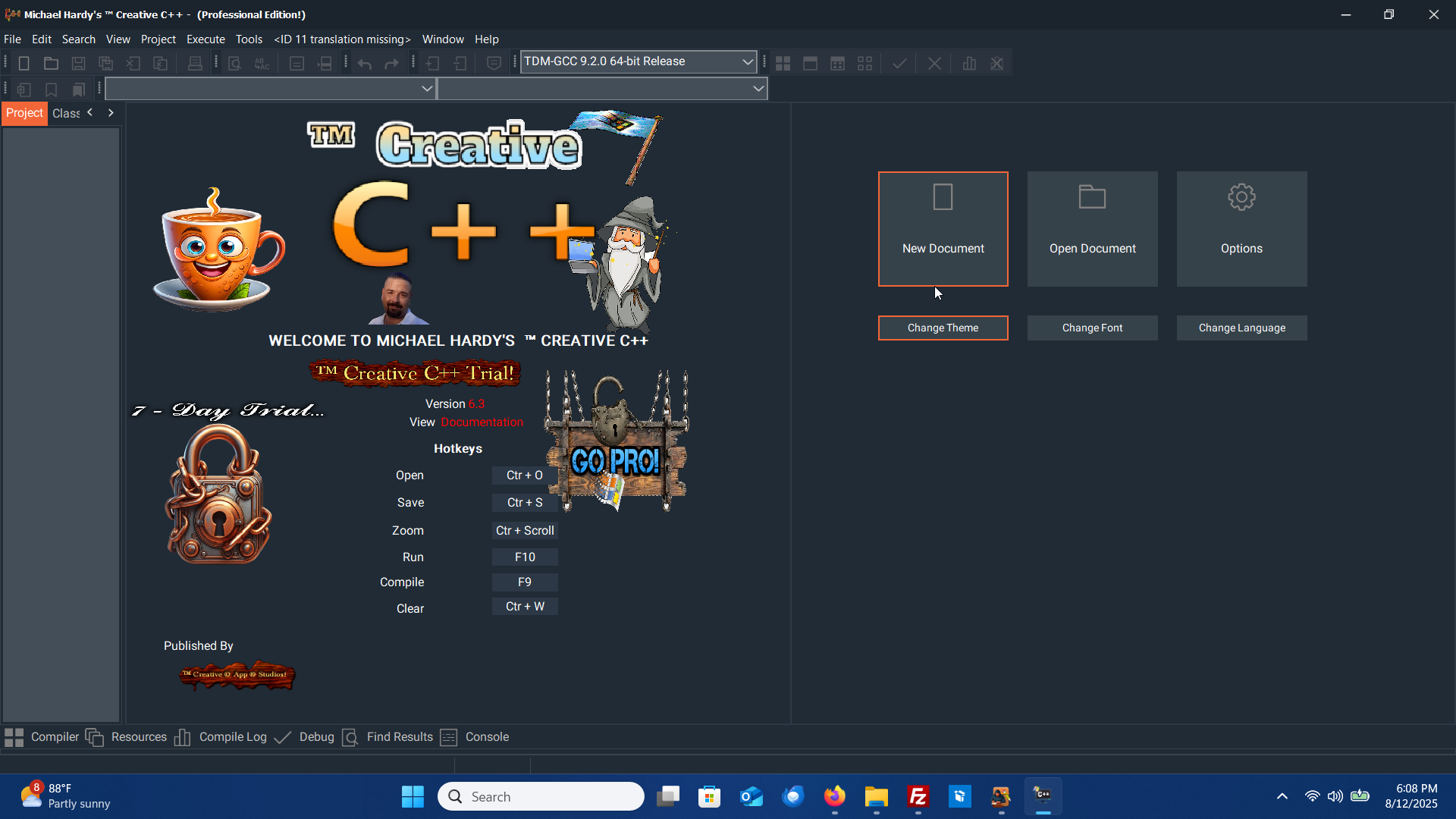Expand the first empty class combo box

pyautogui.click(x=427, y=89)
